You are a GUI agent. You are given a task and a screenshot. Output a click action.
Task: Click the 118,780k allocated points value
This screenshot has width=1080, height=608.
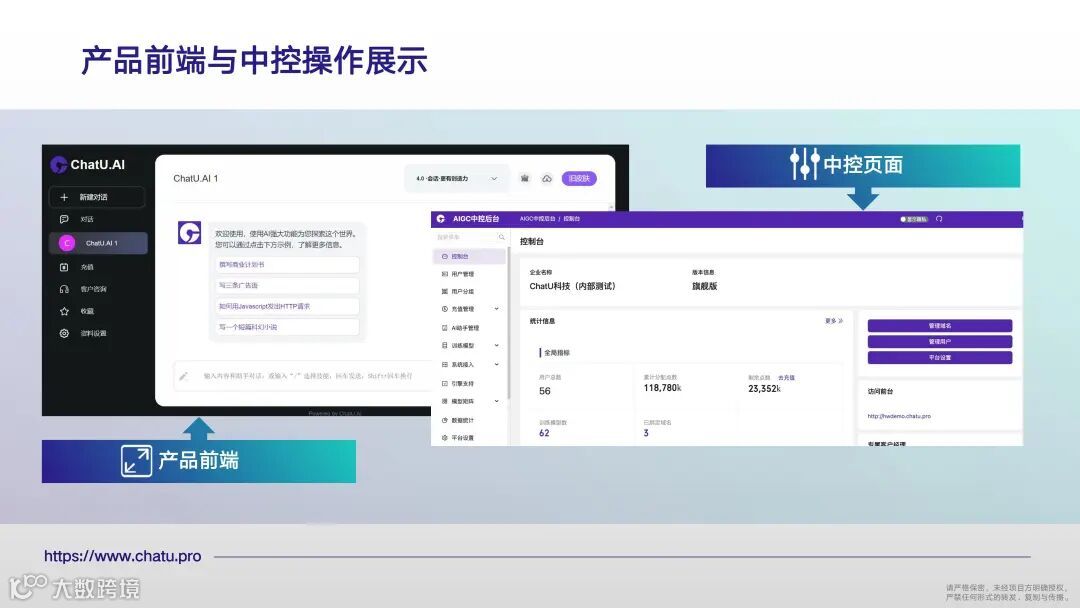[x=663, y=388]
